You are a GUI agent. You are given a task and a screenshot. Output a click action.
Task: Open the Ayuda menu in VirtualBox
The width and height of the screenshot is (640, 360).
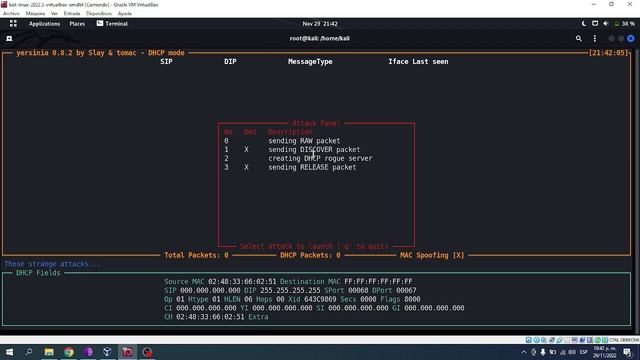[x=124, y=13]
